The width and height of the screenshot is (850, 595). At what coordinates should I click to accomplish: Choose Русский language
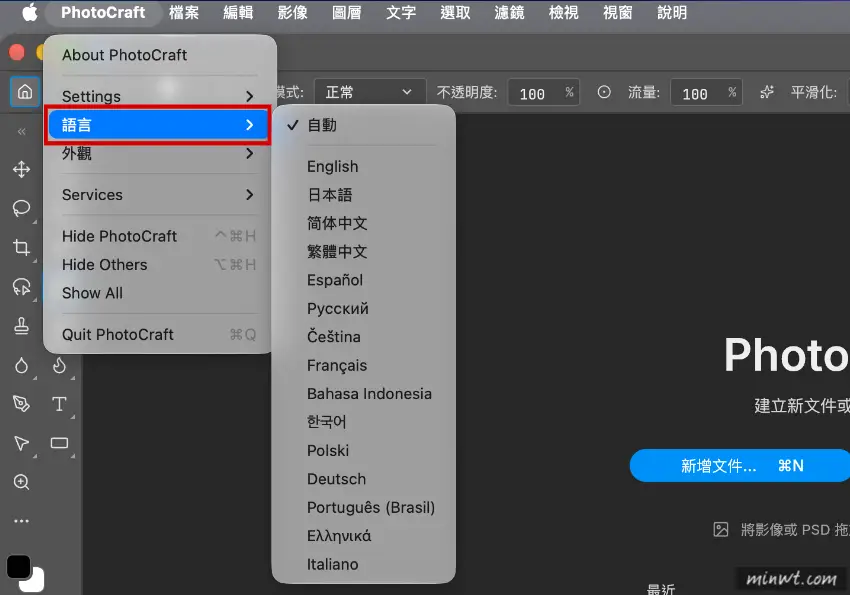363,308
